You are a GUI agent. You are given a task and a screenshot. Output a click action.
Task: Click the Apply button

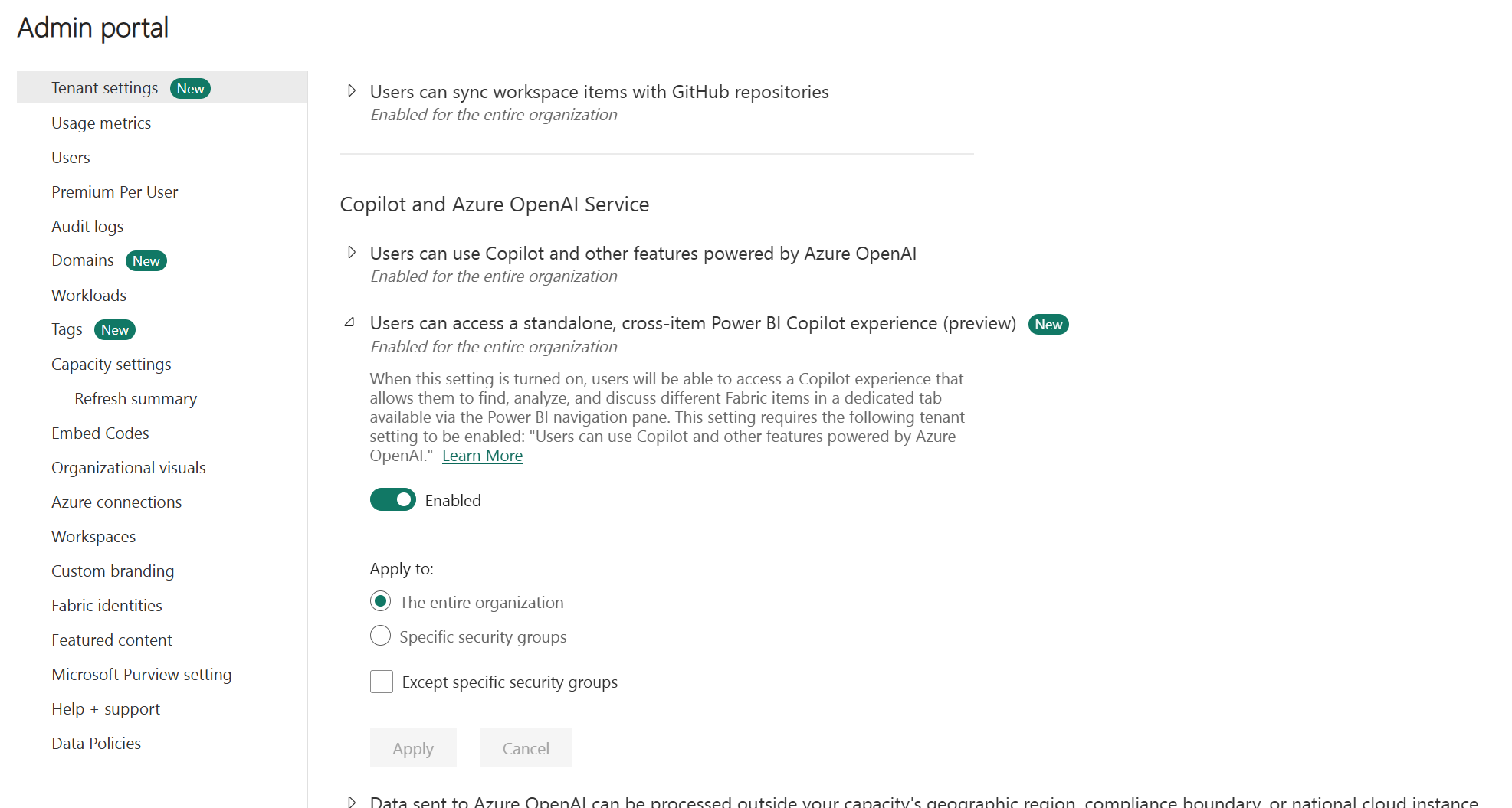point(413,748)
